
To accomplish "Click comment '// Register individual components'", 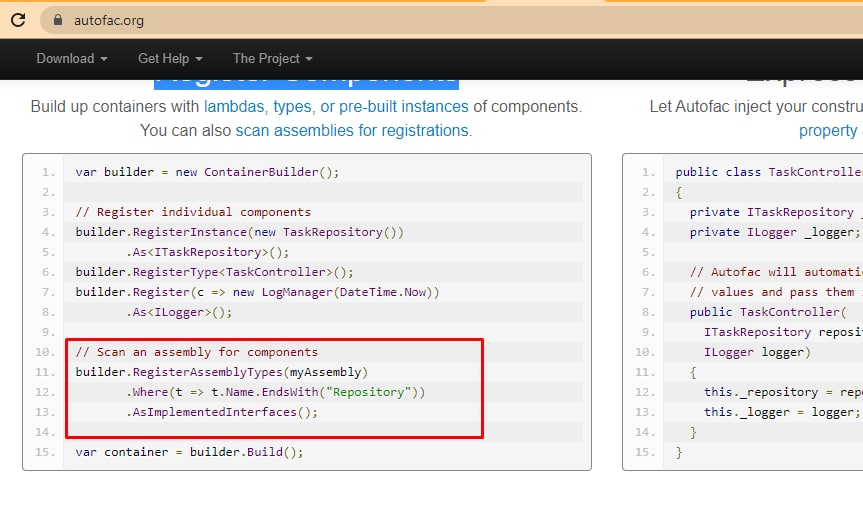I will [193, 212].
